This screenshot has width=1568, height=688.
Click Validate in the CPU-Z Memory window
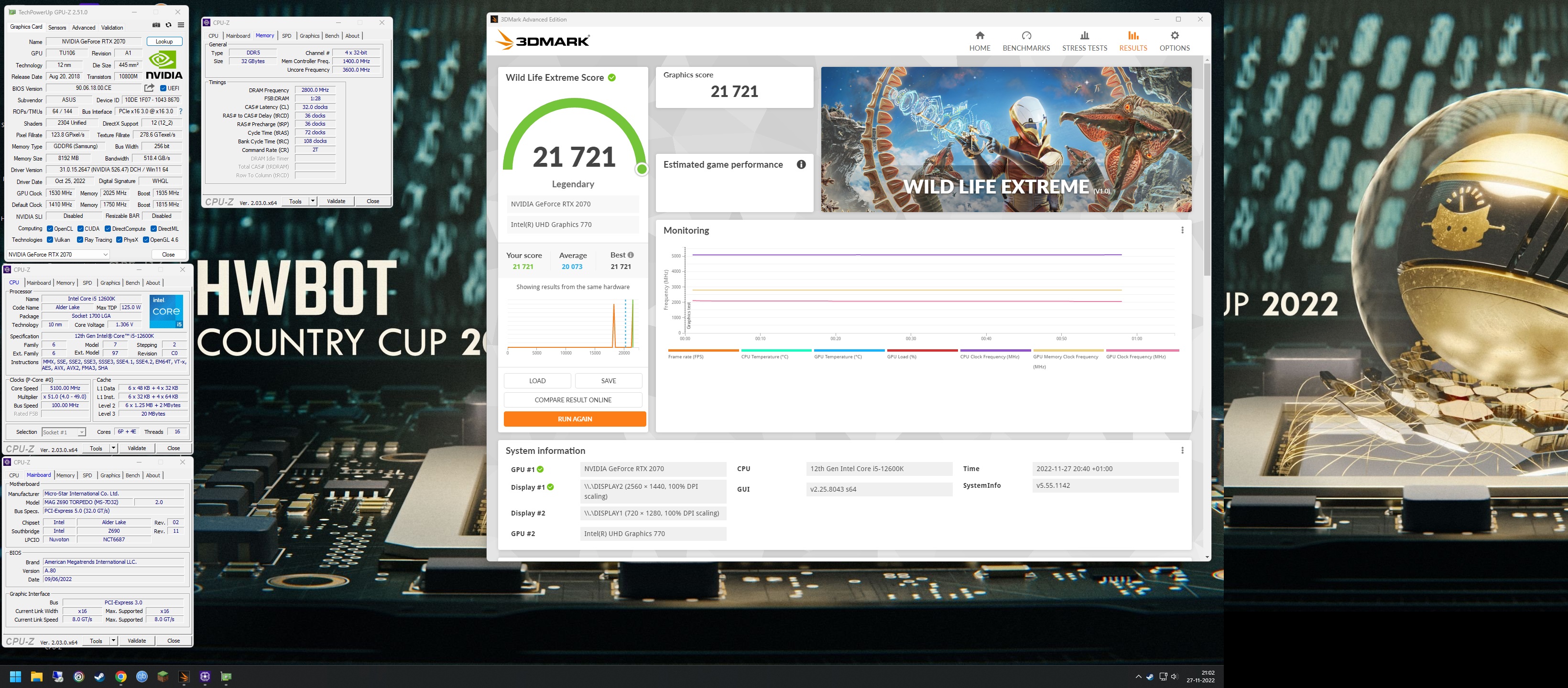336,201
